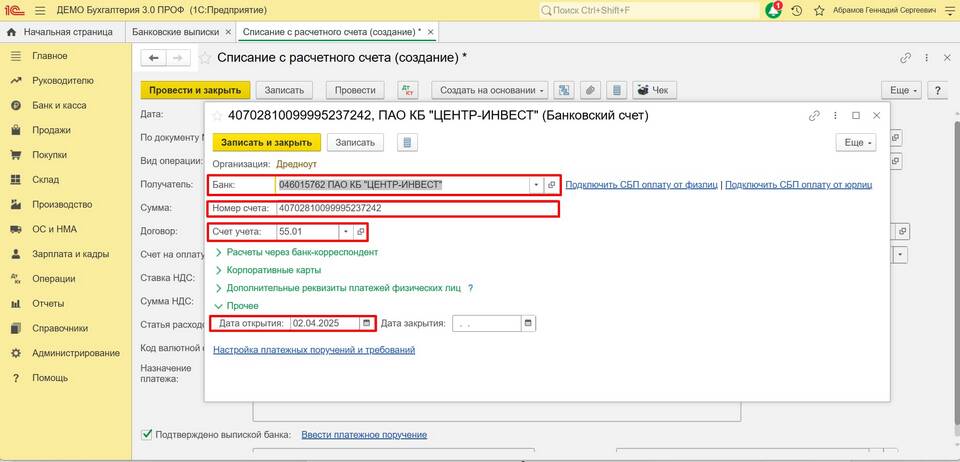
Task: Open Создать на основании dropdown
Action: tap(494, 90)
